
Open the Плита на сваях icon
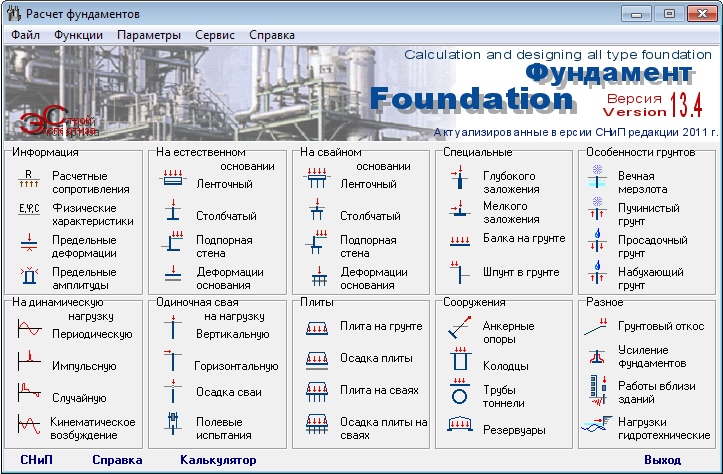(x=317, y=392)
